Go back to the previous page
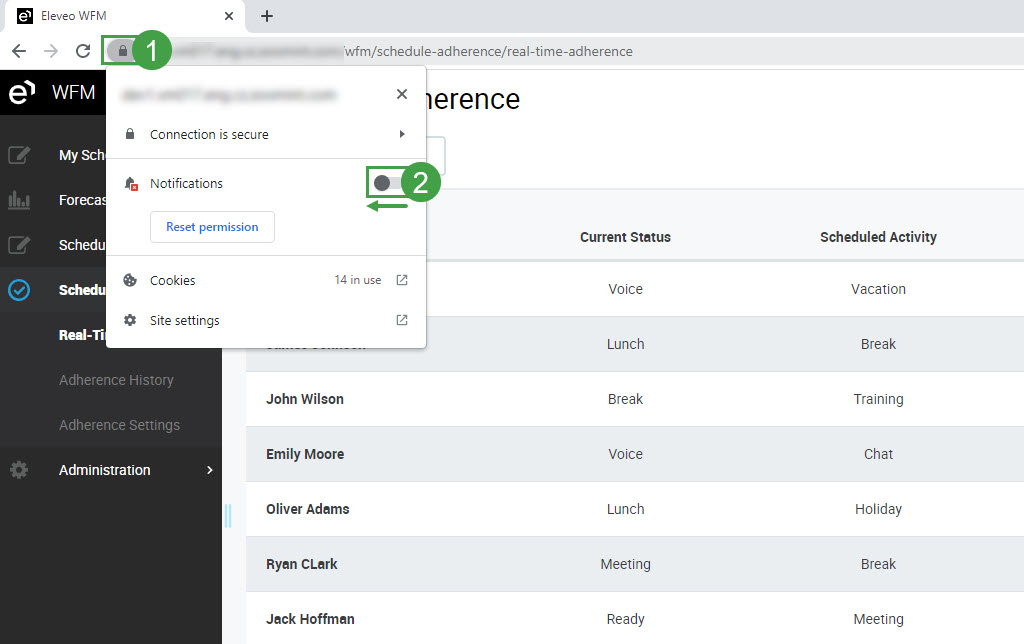 (x=19, y=51)
